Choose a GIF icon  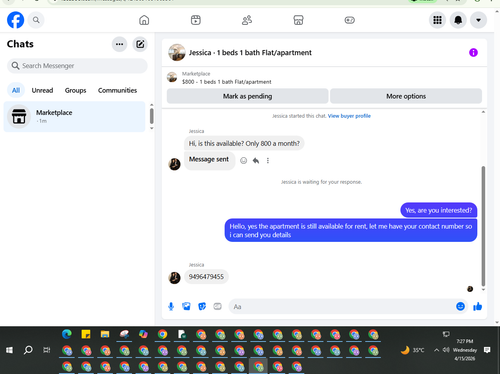tap(217, 306)
